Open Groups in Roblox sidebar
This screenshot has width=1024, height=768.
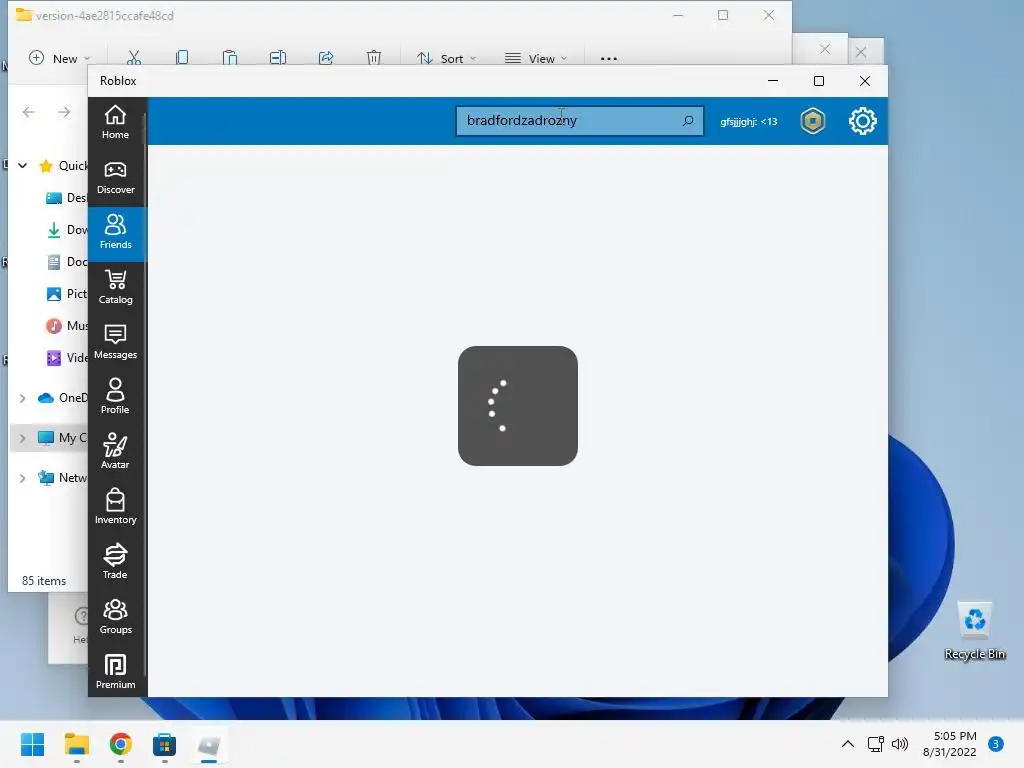pyautogui.click(x=116, y=616)
